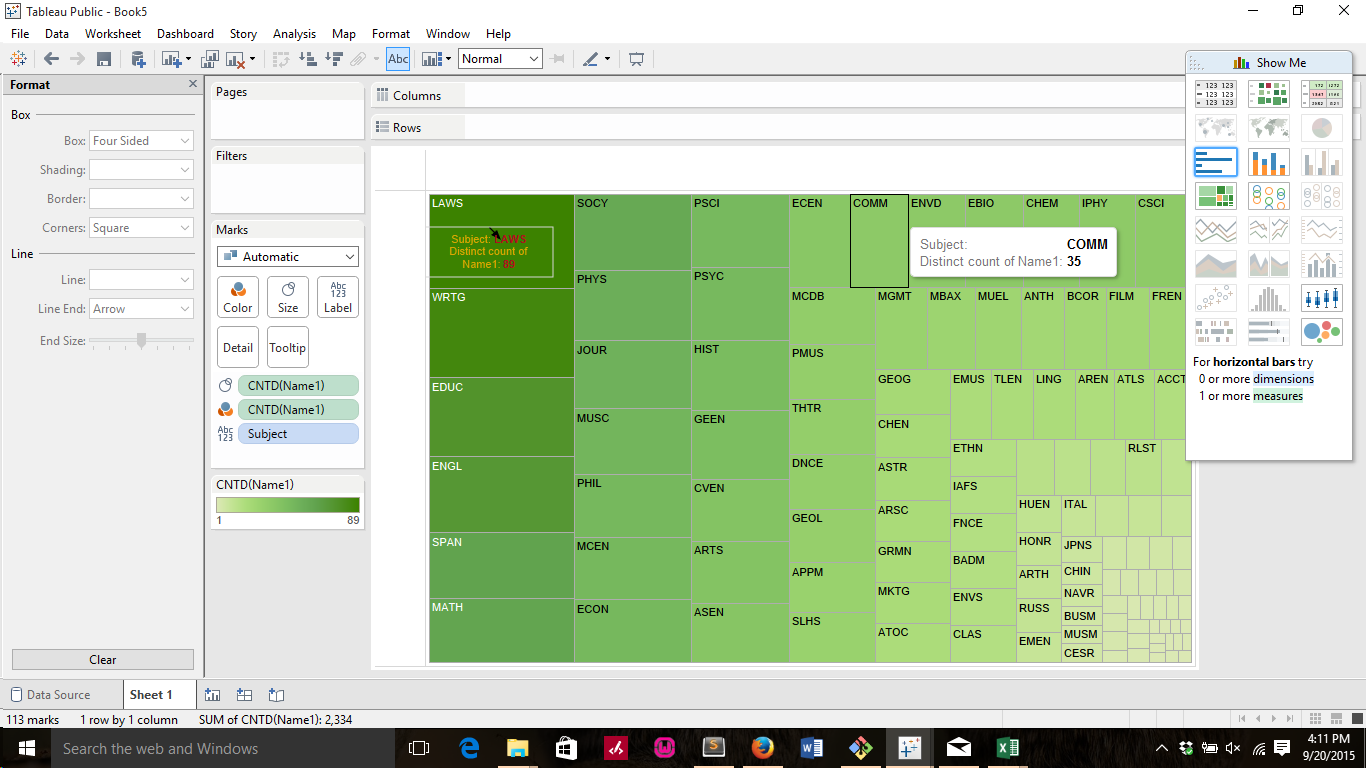Screen dimensions: 1366x768
Task: Select circle views chart in Show Me
Action: click(1269, 196)
